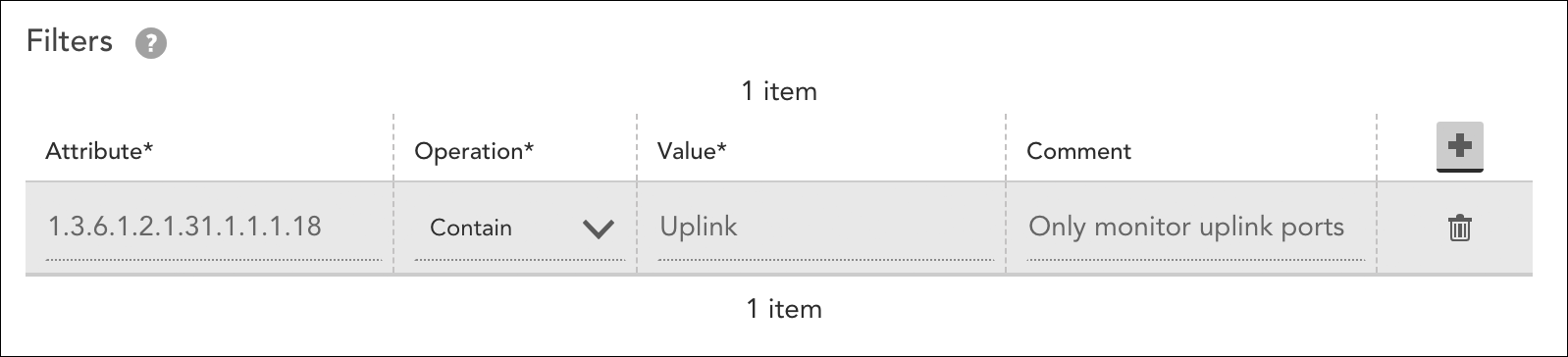Select divider between Operation and Value columns
The image size is (1568, 357).
(x=637, y=194)
